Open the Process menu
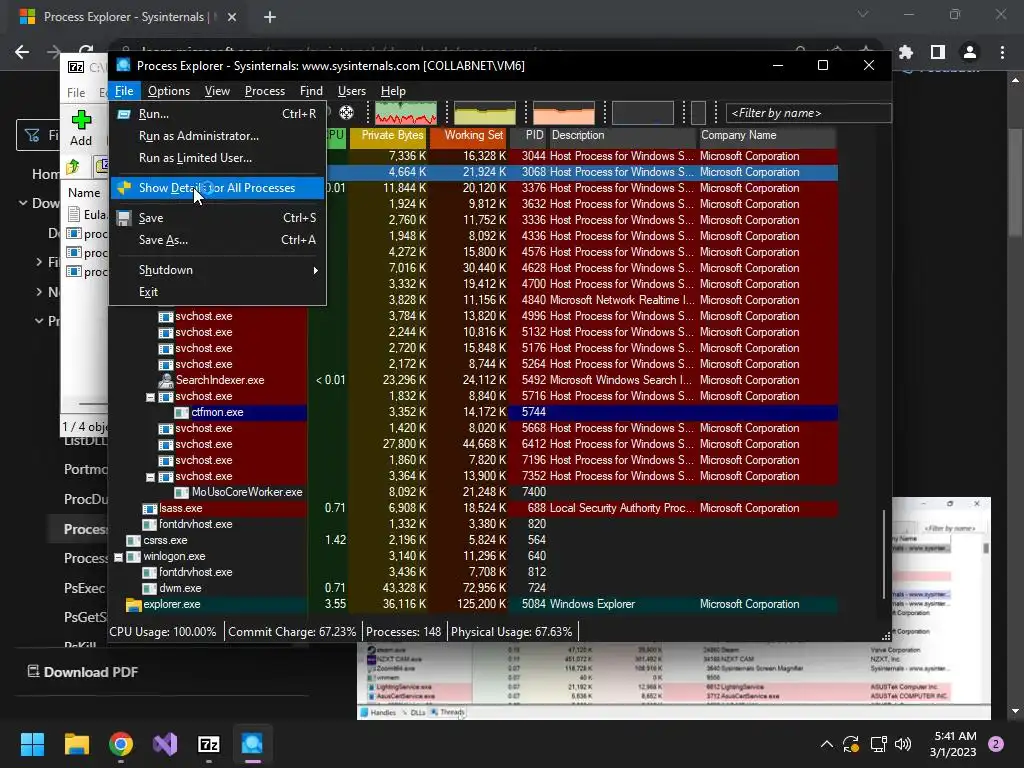Viewport: 1024px width, 768px height. (264, 91)
